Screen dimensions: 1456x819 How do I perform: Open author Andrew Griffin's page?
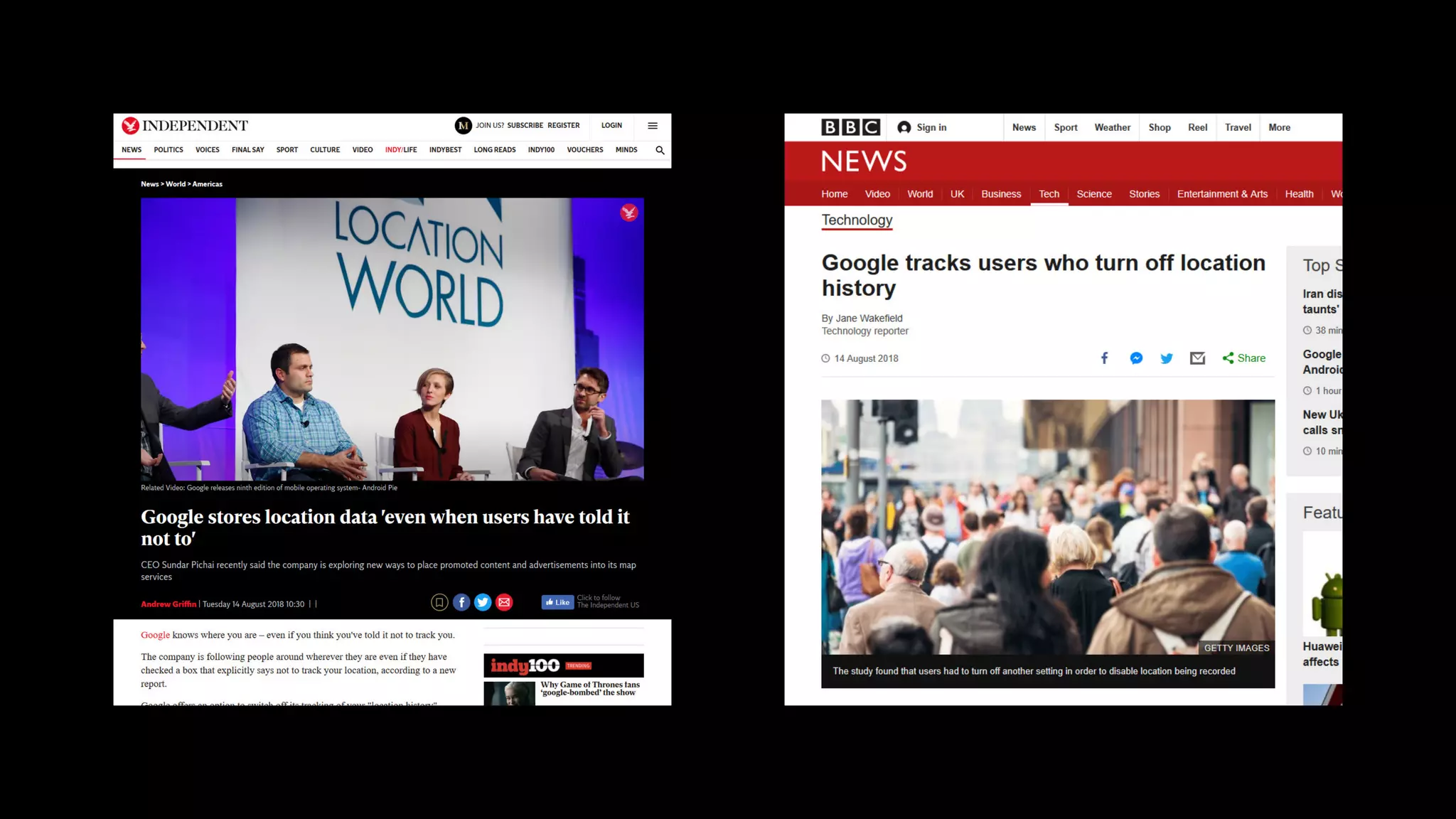tap(168, 604)
